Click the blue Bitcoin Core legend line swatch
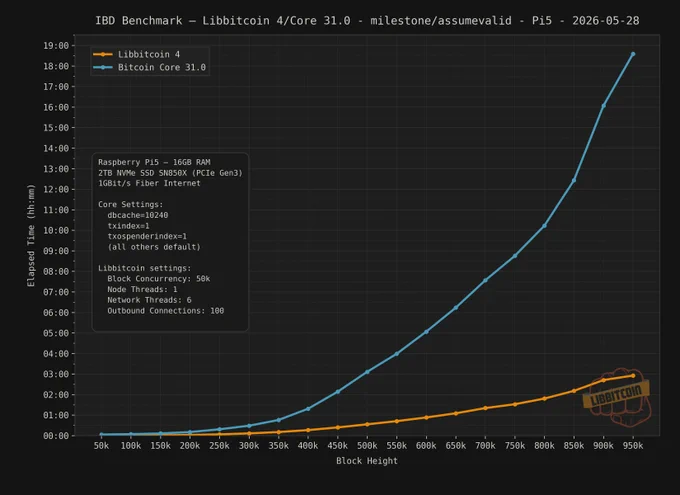 tap(103, 67)
